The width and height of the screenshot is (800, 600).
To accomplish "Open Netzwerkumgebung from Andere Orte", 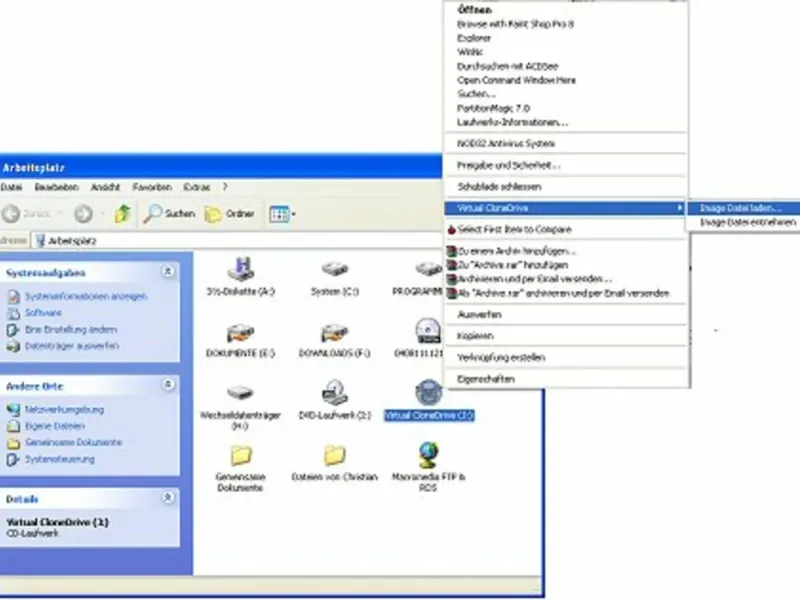I will click(x=64, y=409).
